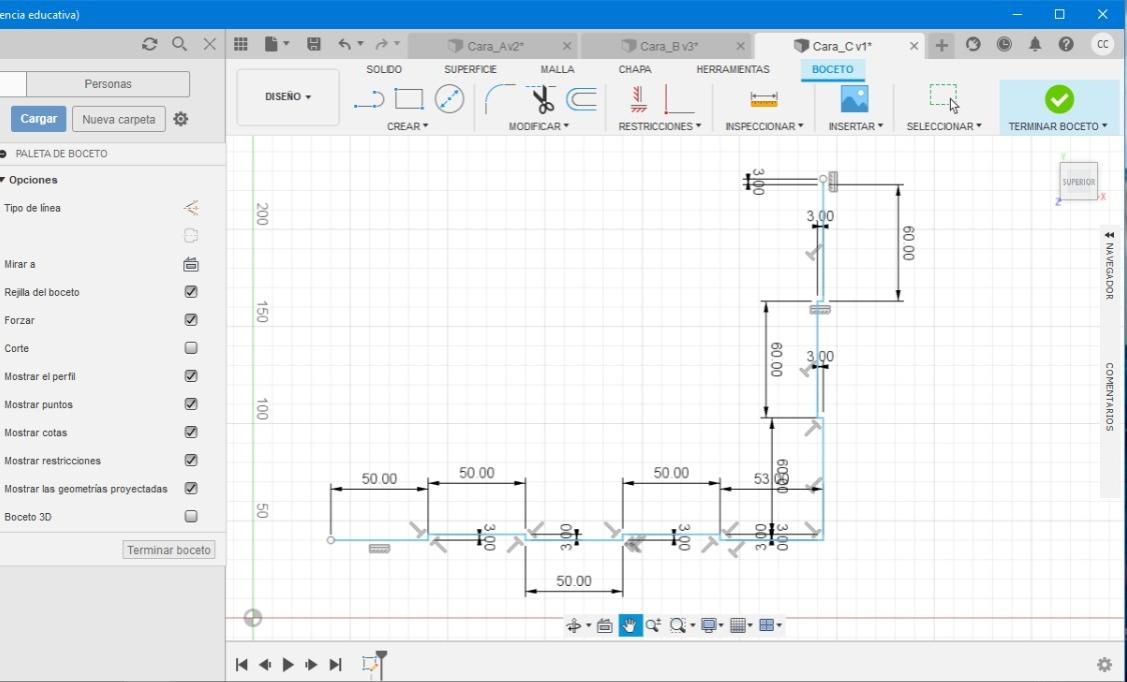
Task: Click the SUPERIOR view cube face
Action: tap(1078, 182)
